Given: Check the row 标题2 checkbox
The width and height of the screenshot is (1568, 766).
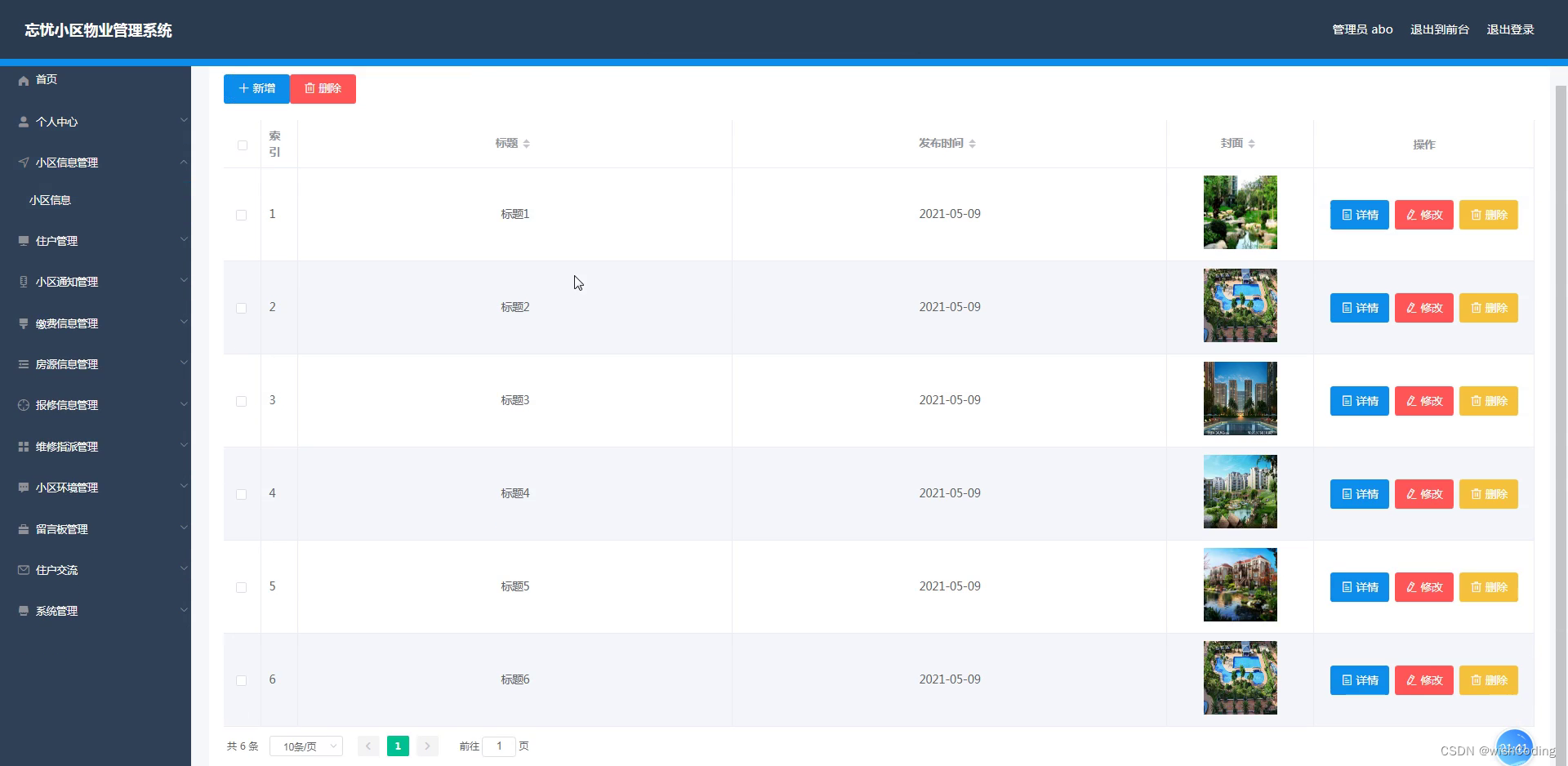Looking at the screenshot, I should pyautogui.click(x=242, y=308).
